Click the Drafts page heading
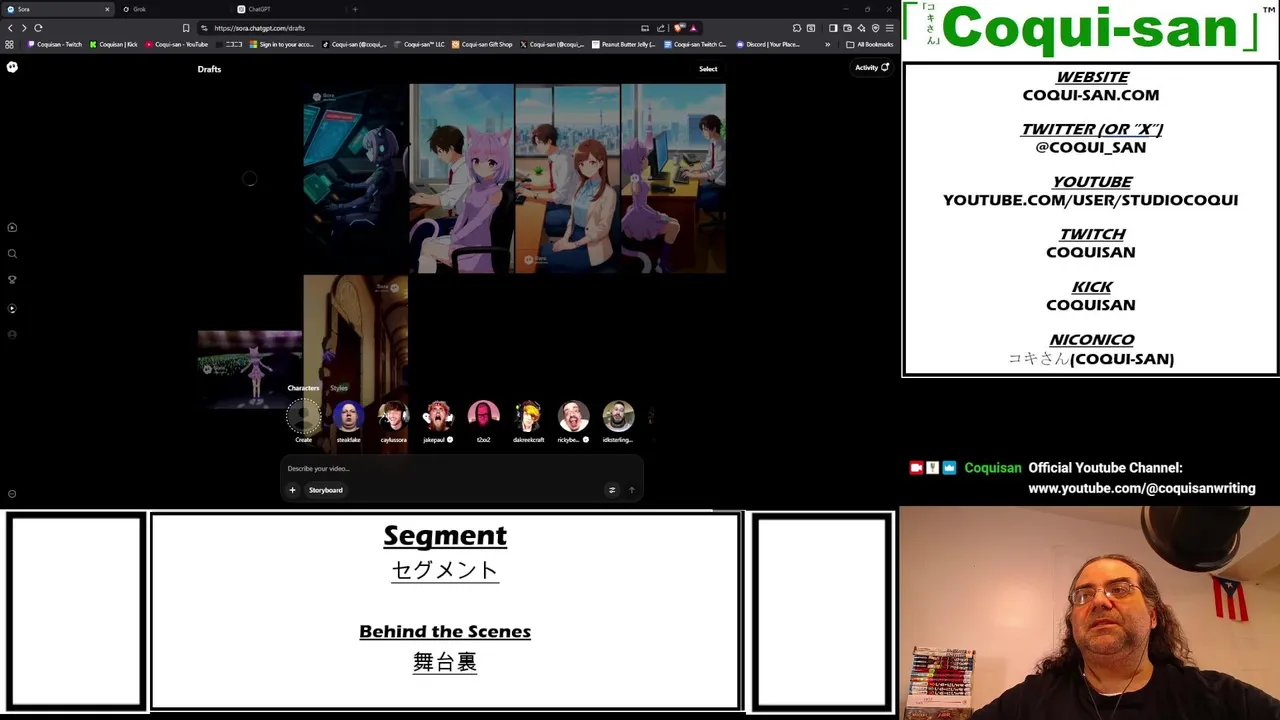The image size is (1280, 720). [209, 69]
